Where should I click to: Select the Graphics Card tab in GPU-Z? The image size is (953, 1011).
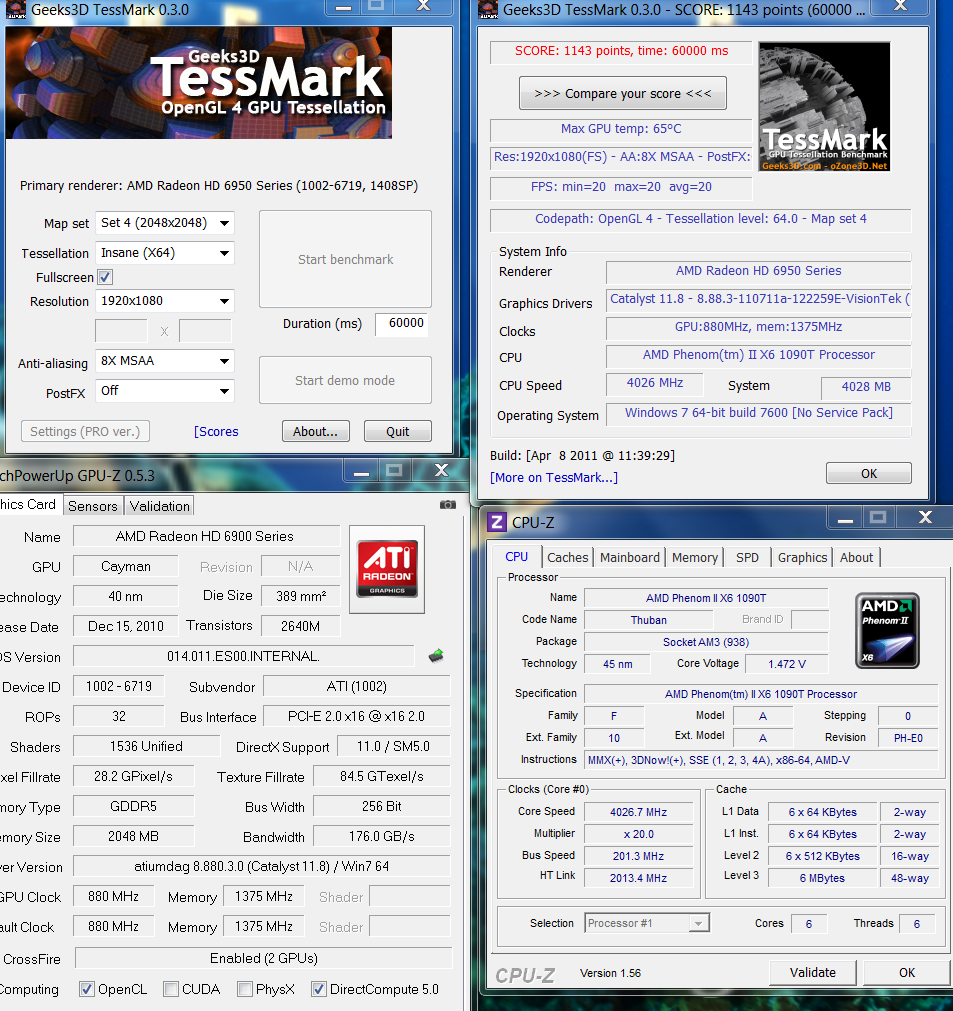(x=29, y=504)
